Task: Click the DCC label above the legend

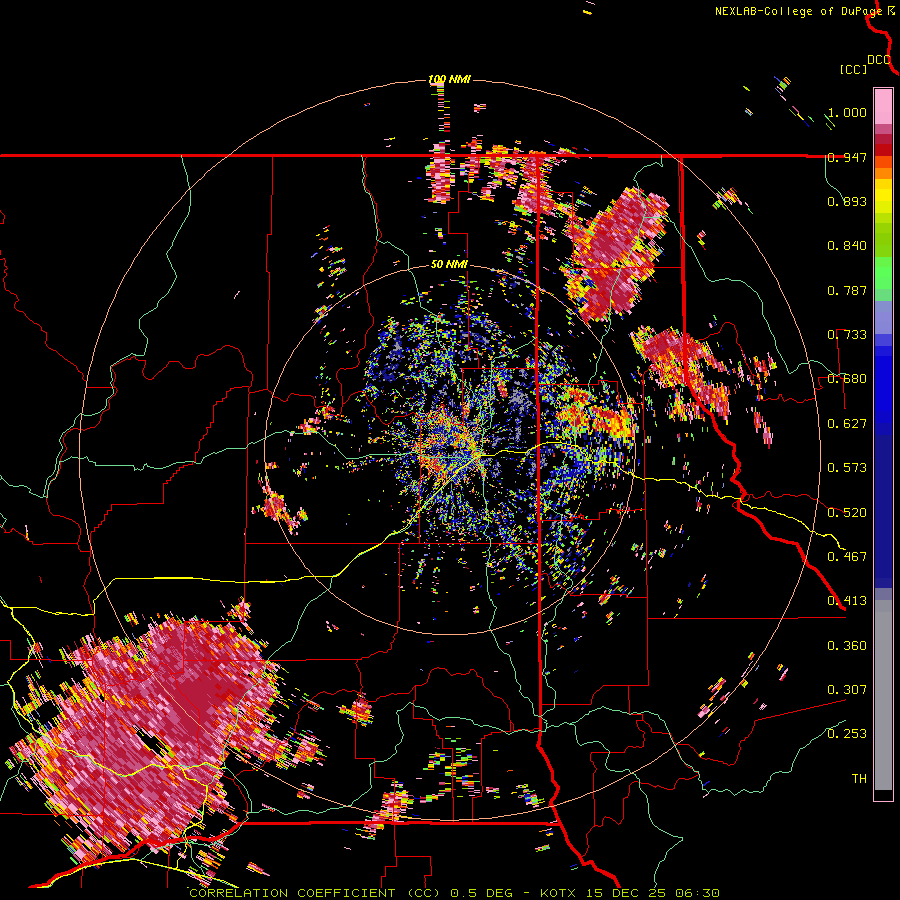Action: [x=879, y=60]
